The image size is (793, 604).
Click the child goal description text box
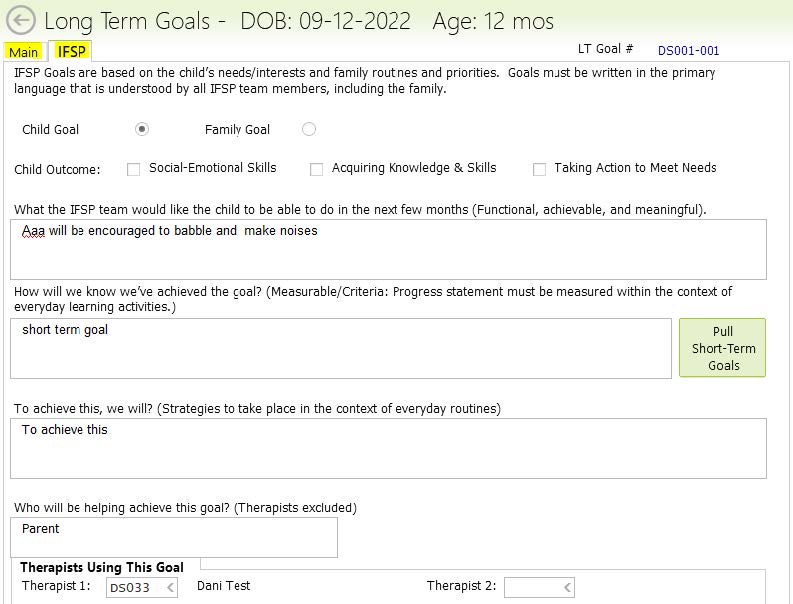click(388, 249)
